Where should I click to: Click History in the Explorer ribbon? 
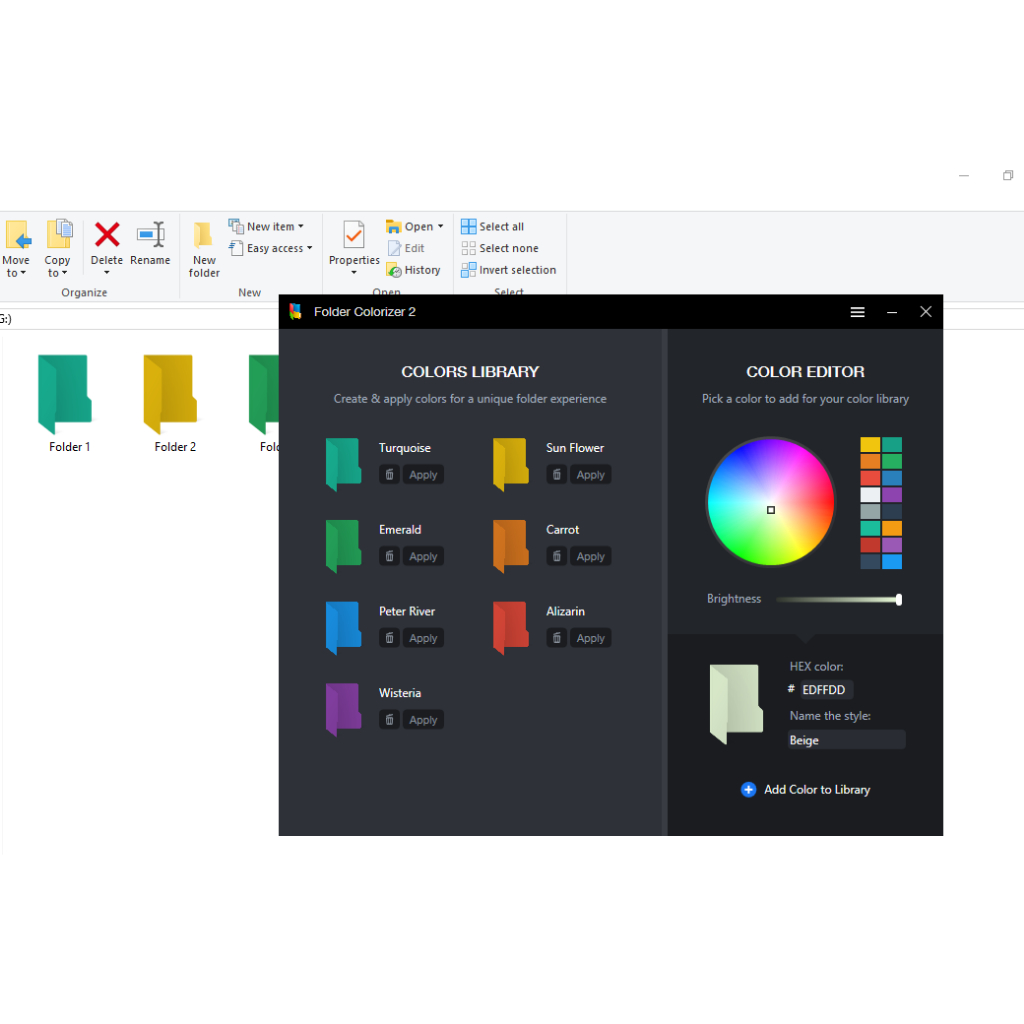pyautogui.click(x=413, y=270)
